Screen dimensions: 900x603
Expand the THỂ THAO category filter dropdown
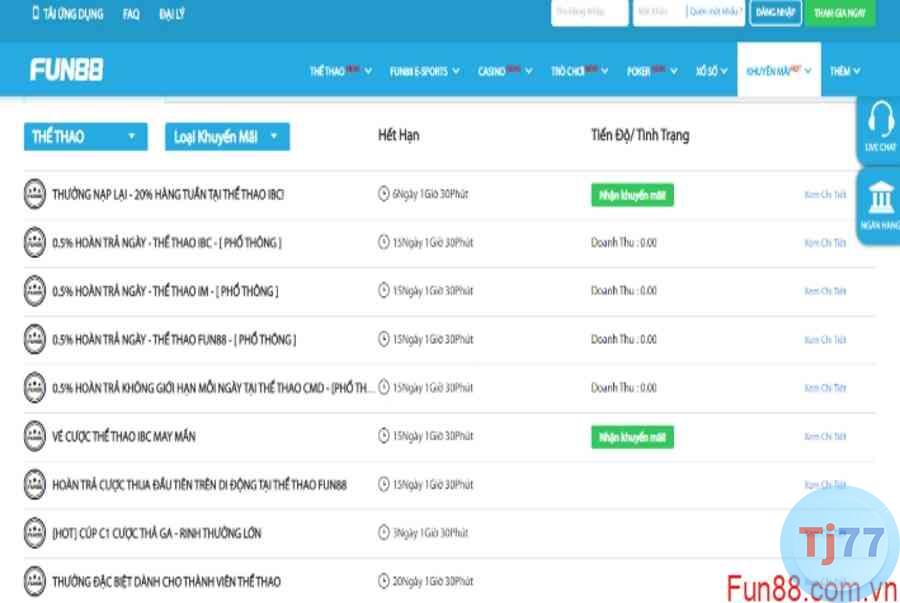[85, 137]
